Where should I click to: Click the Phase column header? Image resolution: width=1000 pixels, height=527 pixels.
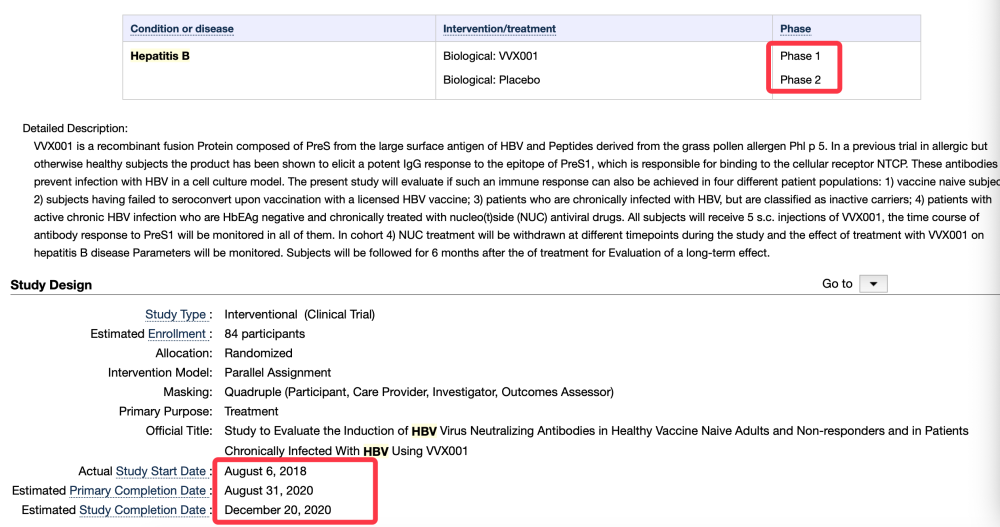(x=795, y=29)
